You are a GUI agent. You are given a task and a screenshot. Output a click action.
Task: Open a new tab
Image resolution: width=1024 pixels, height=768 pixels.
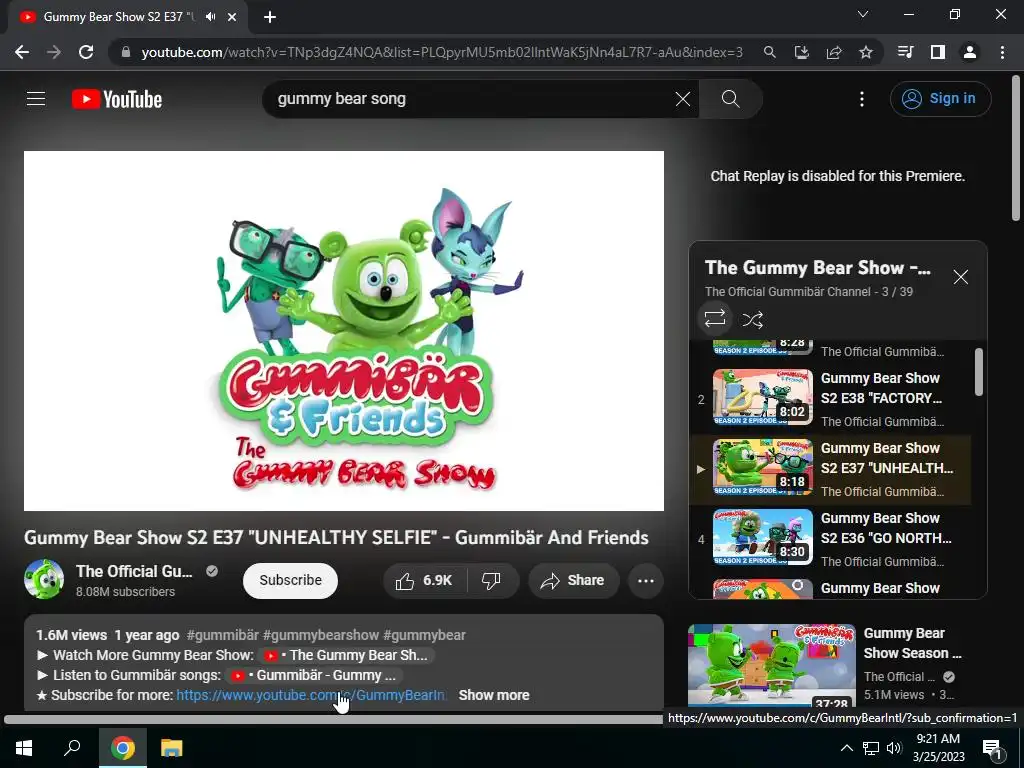270,17
